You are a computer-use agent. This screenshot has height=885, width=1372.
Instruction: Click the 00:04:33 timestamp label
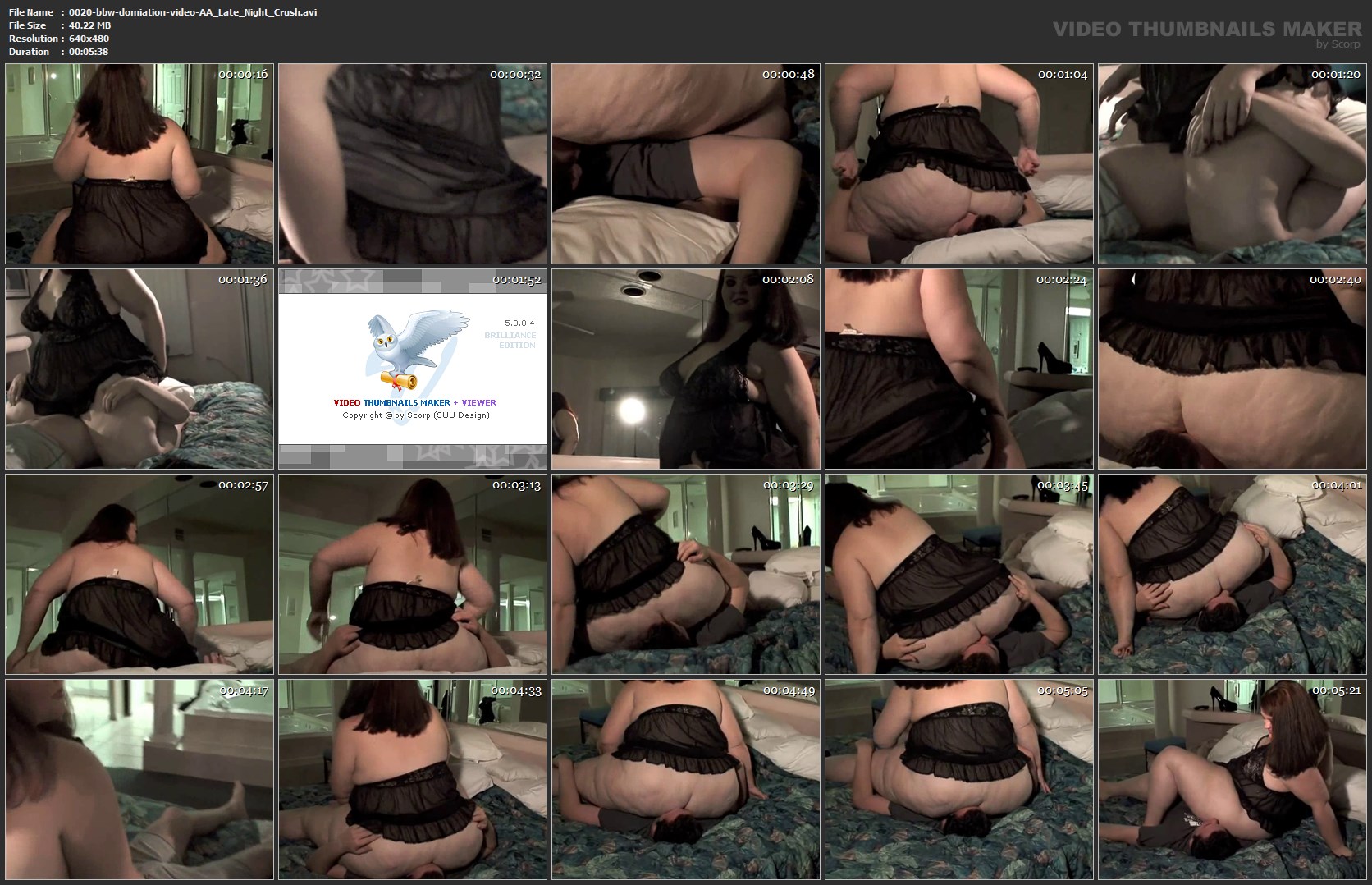point(516,690)
